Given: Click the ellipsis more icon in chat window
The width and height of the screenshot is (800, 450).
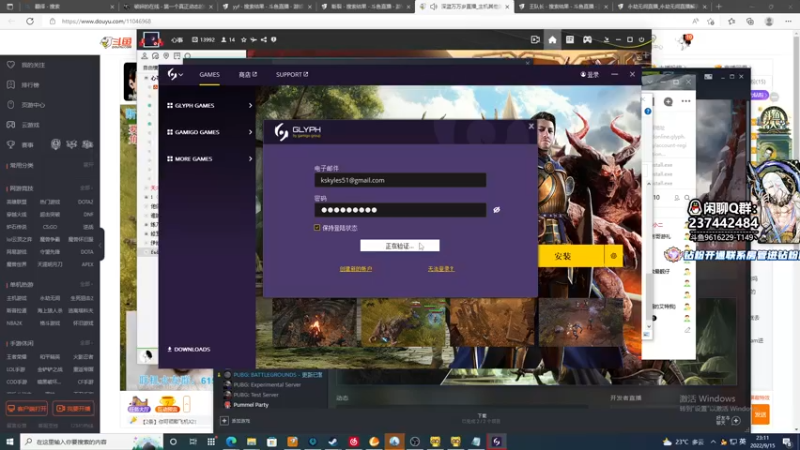Looking at the screenshot, I should pyautogui.click(x=686, y=101).
